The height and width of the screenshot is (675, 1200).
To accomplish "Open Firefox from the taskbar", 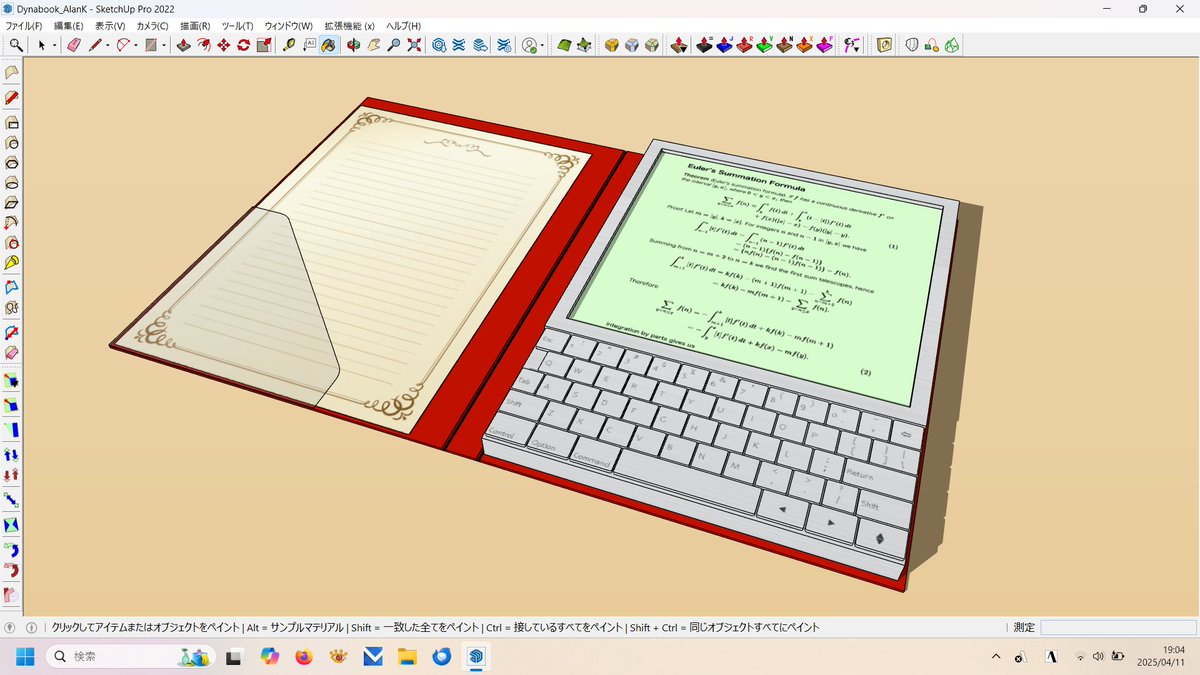I will click(x=304, y=656).
